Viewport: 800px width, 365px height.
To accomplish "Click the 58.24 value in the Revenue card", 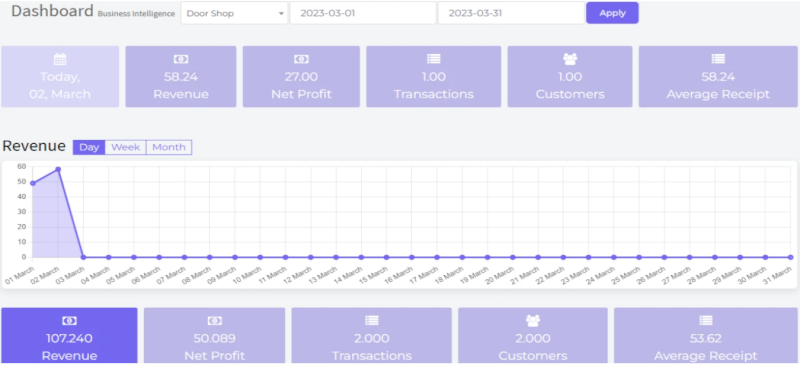I will [181, 77].
